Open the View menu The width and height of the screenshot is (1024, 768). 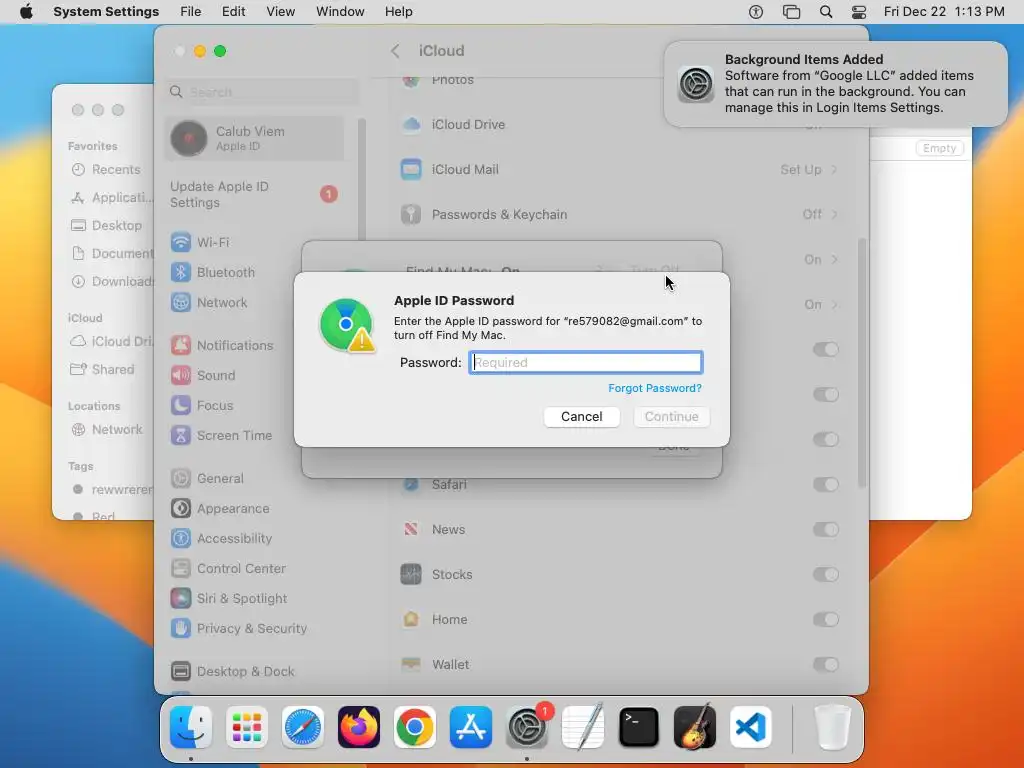pyautogui.click(x=280, y=12)
